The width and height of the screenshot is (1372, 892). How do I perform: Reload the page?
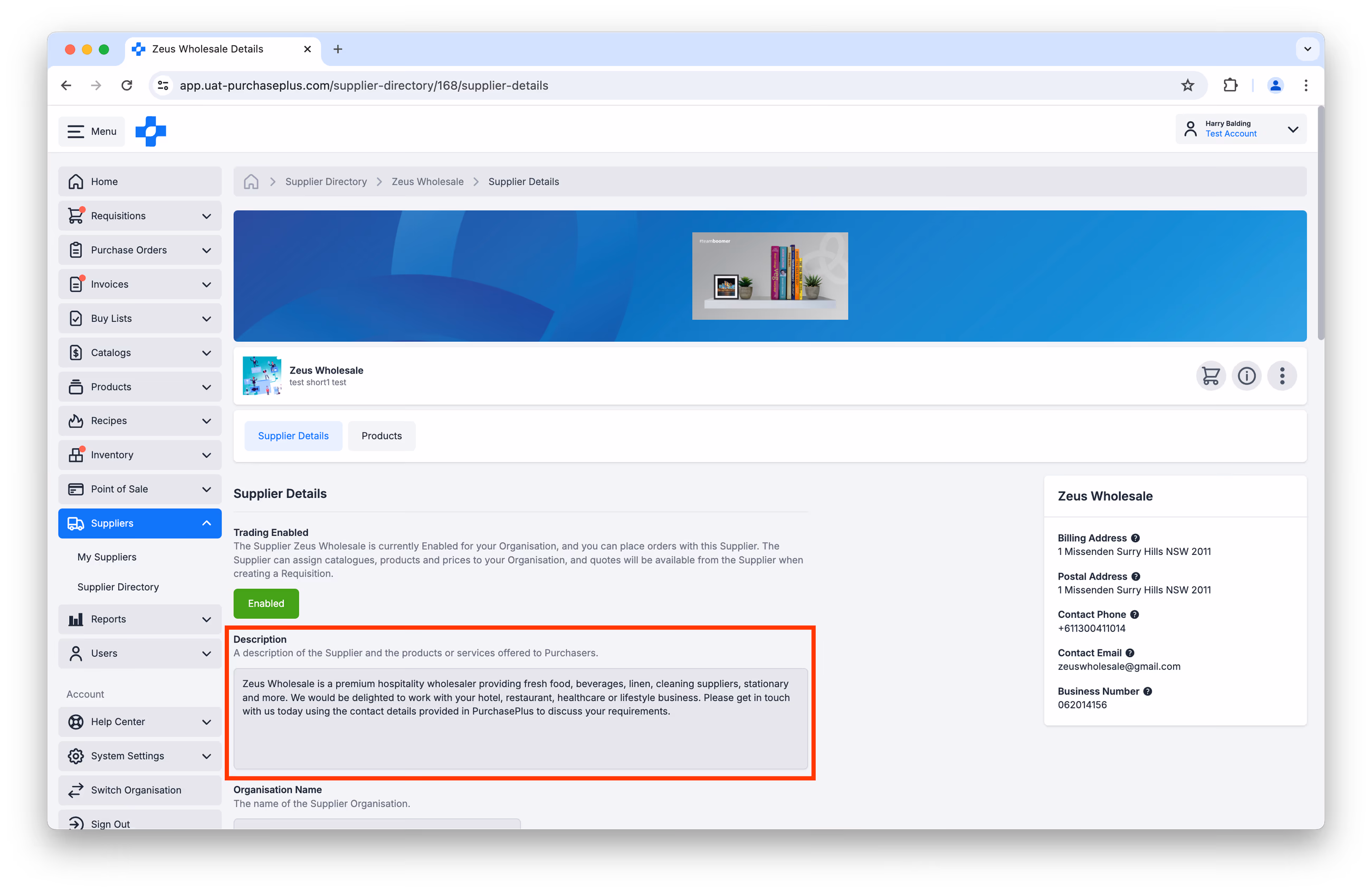click(127, 85)
